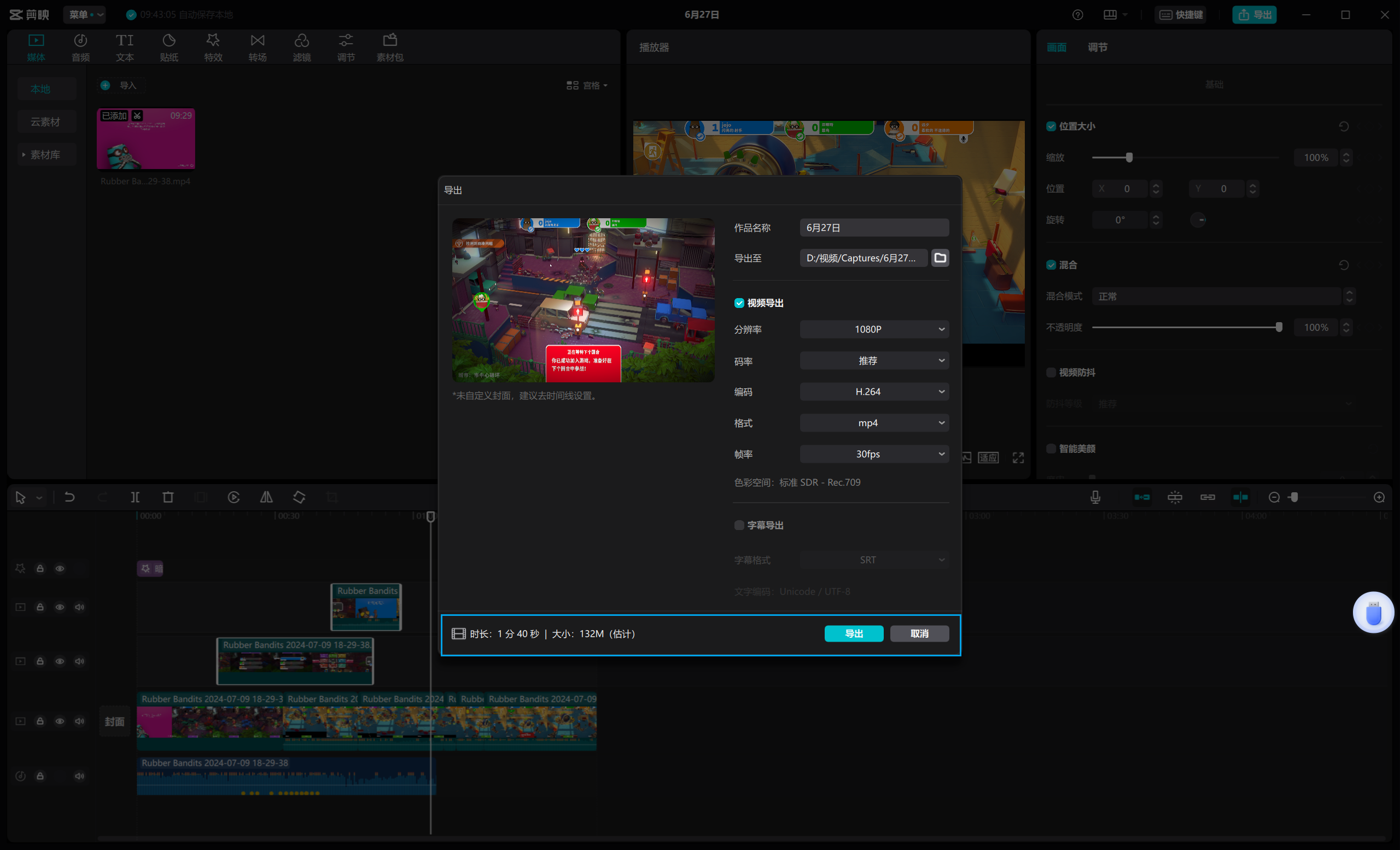The width and height of the screenshot is (1400, 850).
Task: Click the undo arrow in timeline toolbar
Action: pyautogui.click(x=69, y=497)
